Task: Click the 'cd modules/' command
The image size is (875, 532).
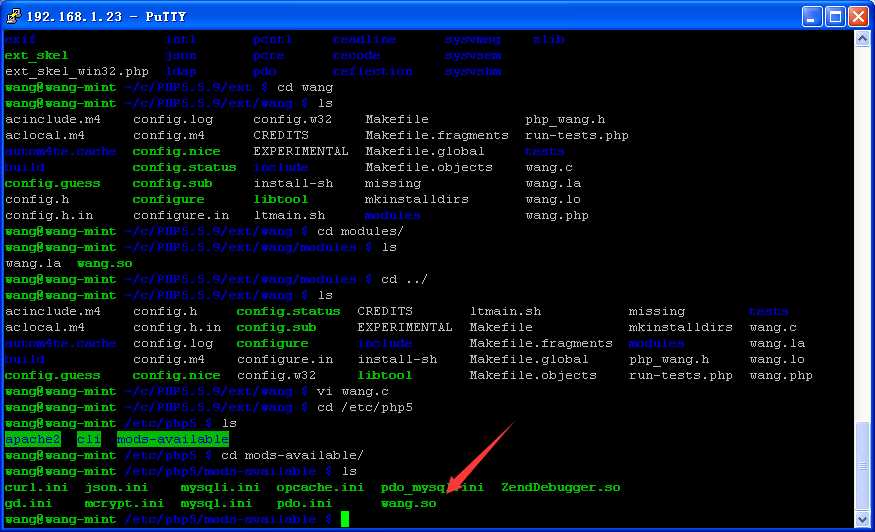Action: pyautogui.click(x=360, y=231)
